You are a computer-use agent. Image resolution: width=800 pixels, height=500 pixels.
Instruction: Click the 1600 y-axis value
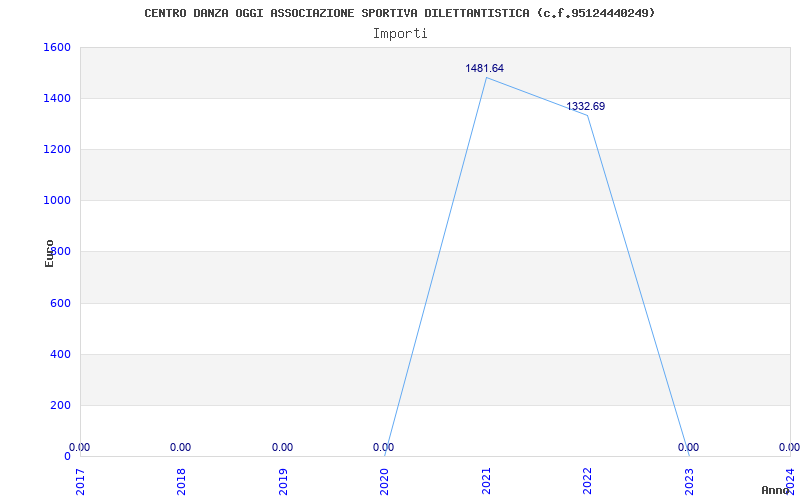[57, 47]
